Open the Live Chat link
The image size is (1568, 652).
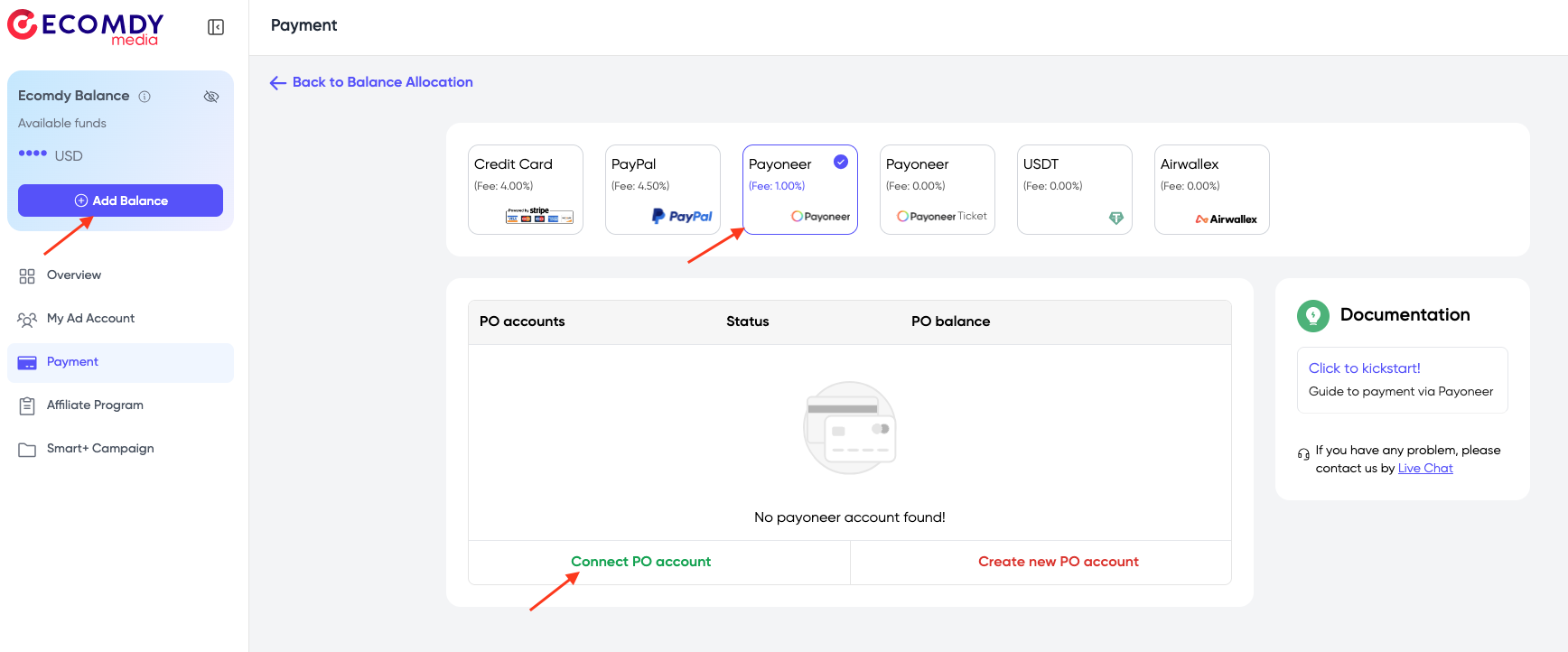pos(1425,469)
